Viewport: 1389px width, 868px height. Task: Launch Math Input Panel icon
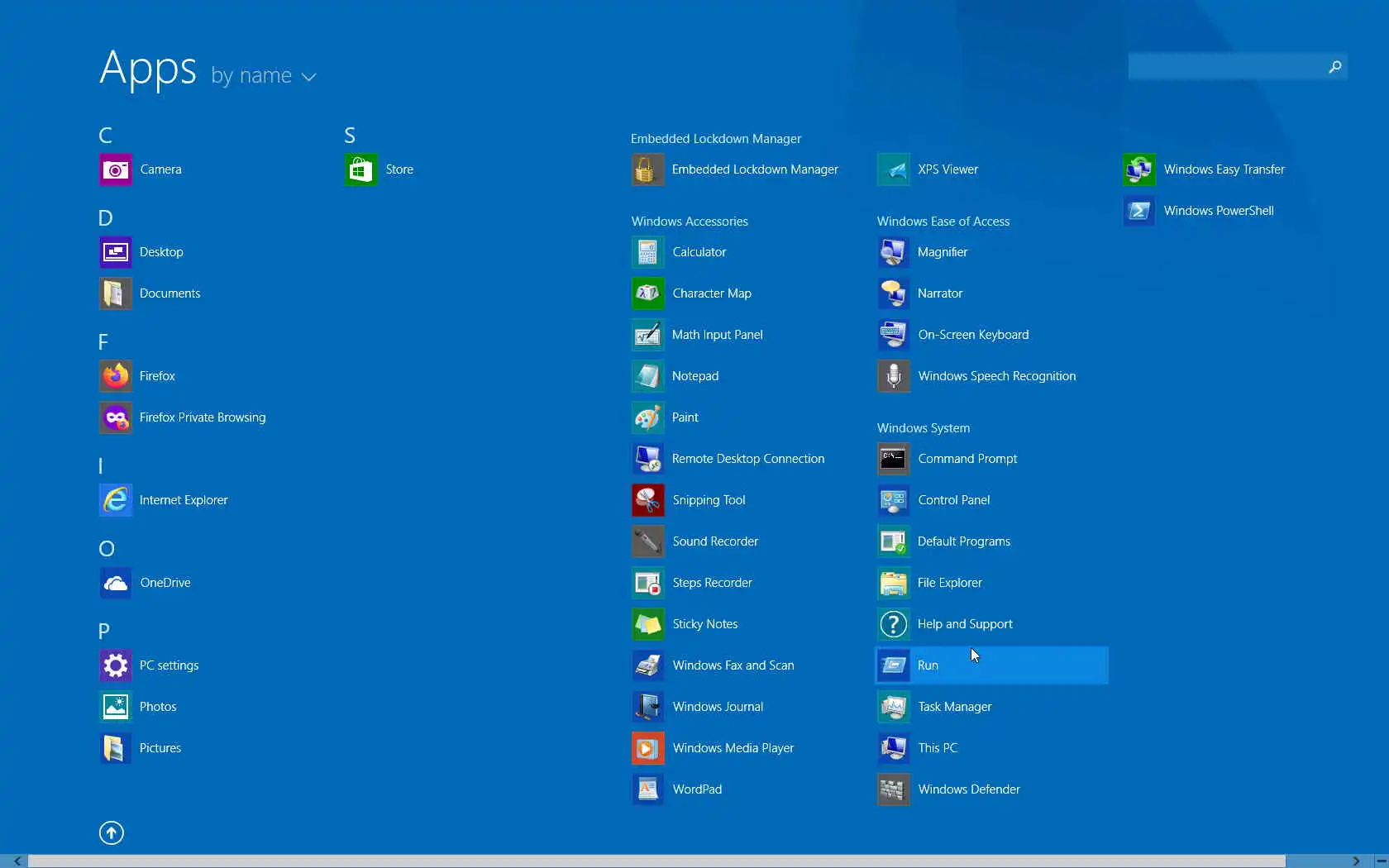point(648,335)
